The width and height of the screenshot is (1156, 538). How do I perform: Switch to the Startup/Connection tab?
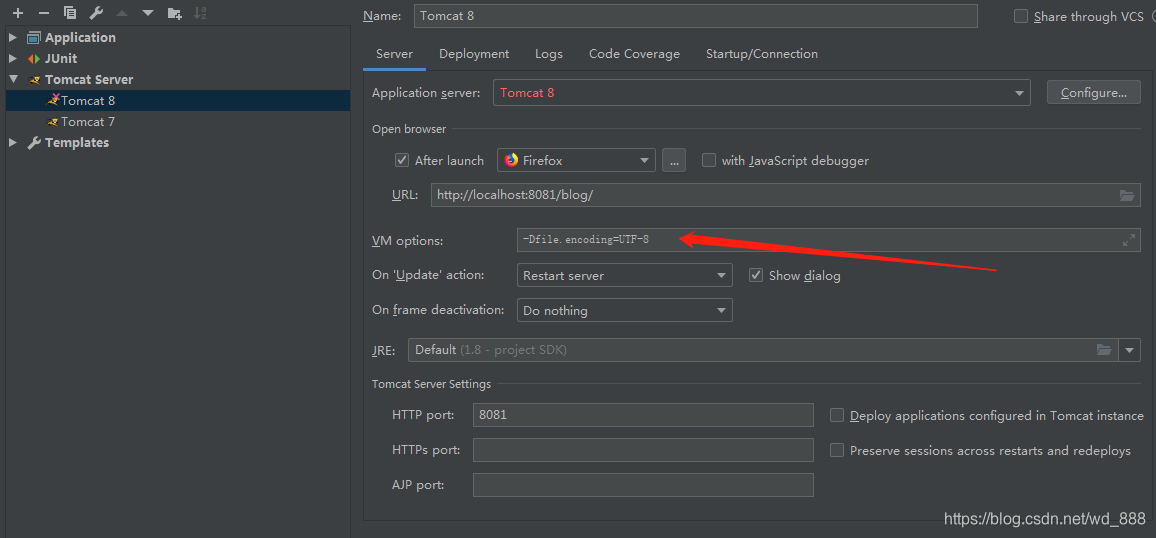coord(762,54)
